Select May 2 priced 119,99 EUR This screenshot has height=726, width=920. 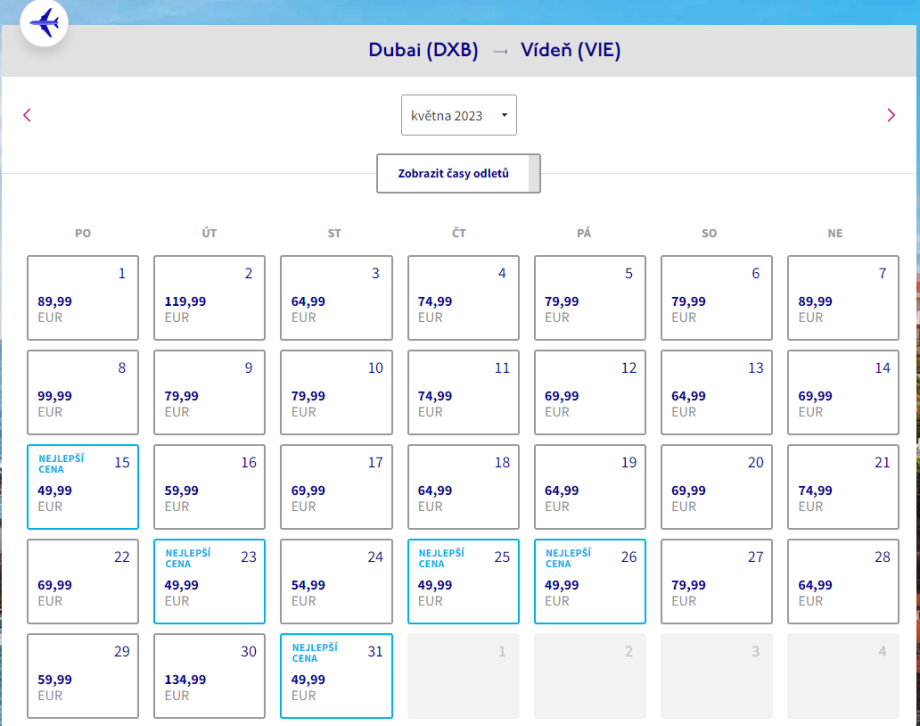pos(209,298)
